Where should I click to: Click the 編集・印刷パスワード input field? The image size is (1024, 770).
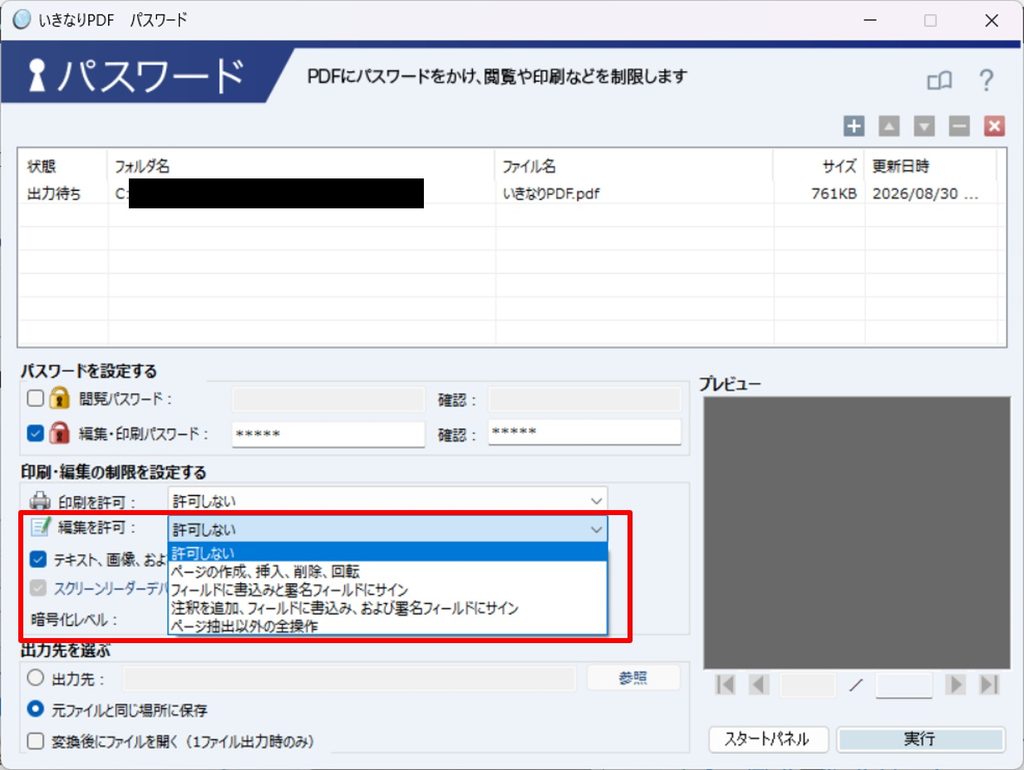[x=328, y=434]
